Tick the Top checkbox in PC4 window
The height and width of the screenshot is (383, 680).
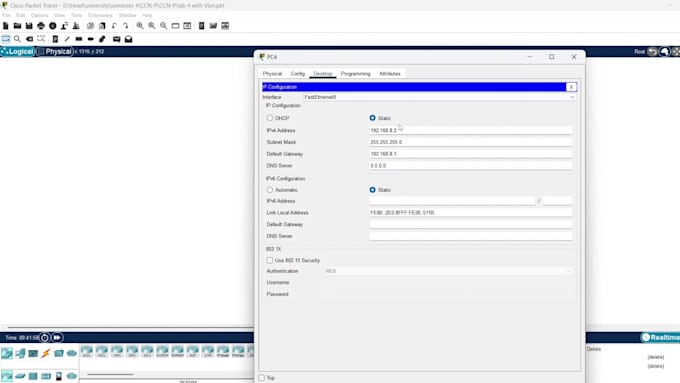(262, 378)
